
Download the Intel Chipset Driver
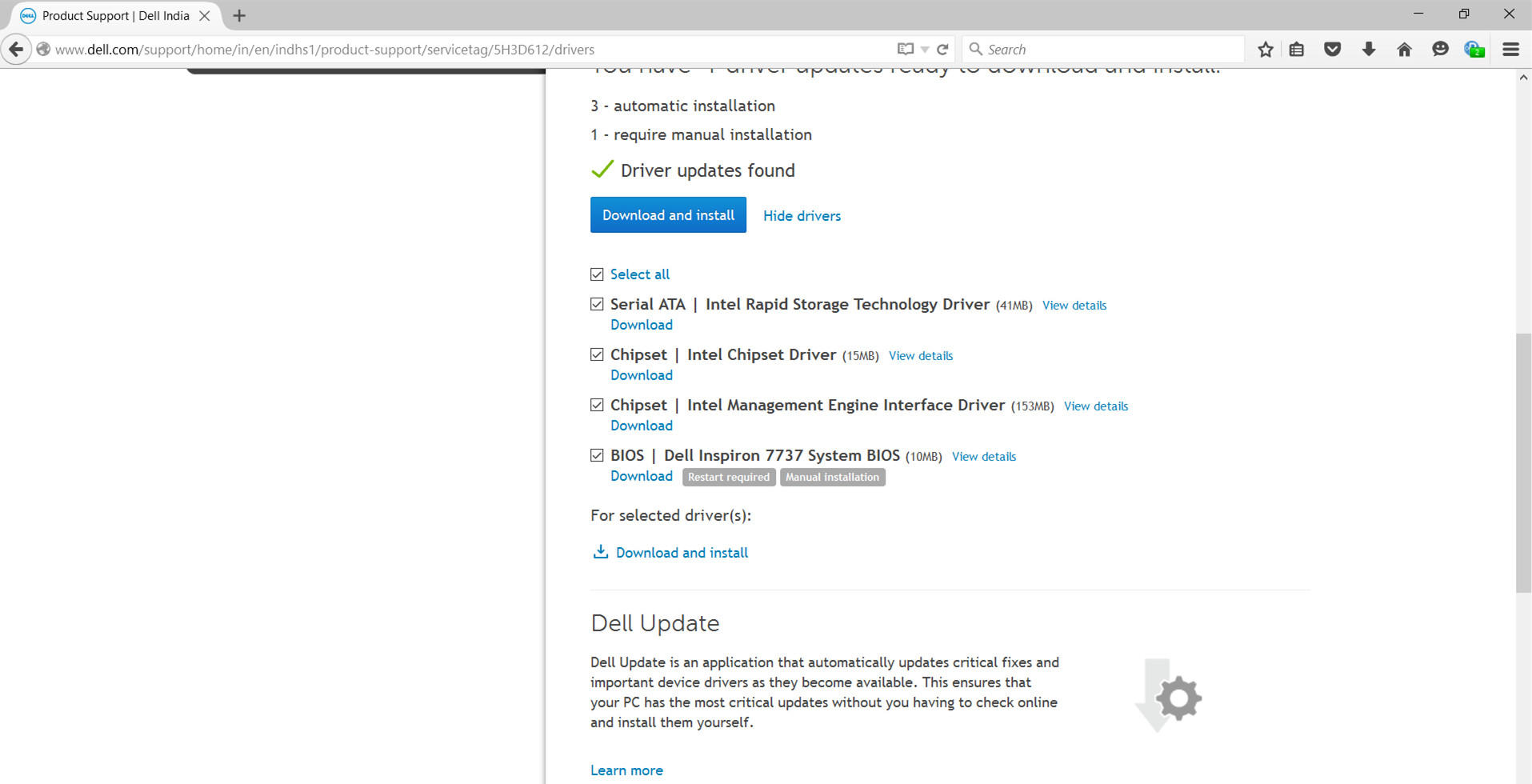pos(642,375)
